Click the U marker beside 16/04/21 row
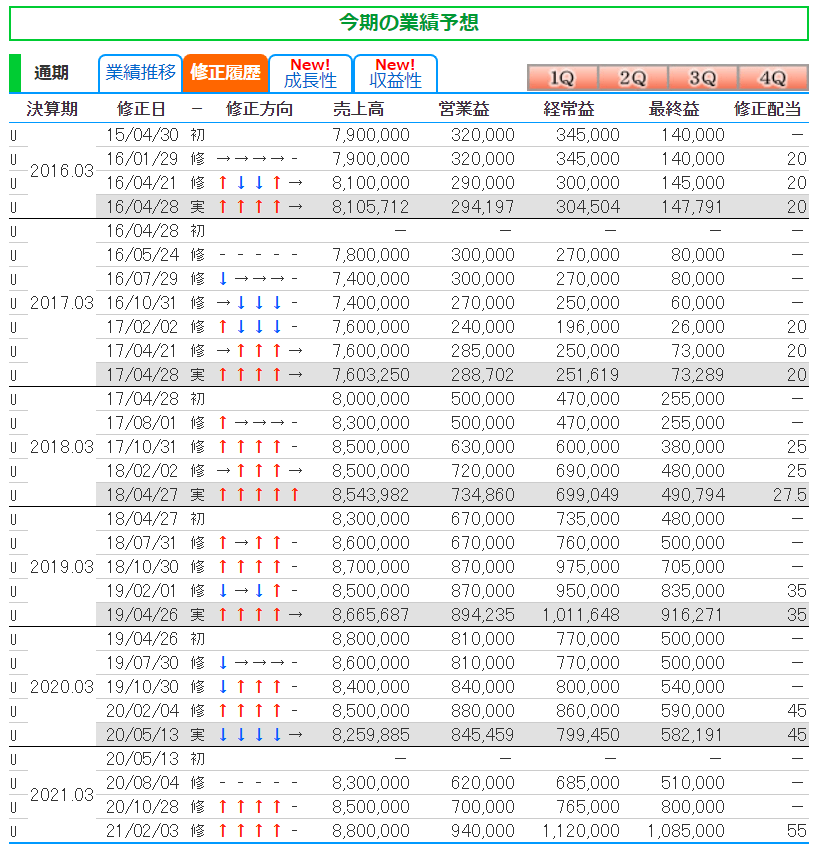 click(x=14, y=183)
